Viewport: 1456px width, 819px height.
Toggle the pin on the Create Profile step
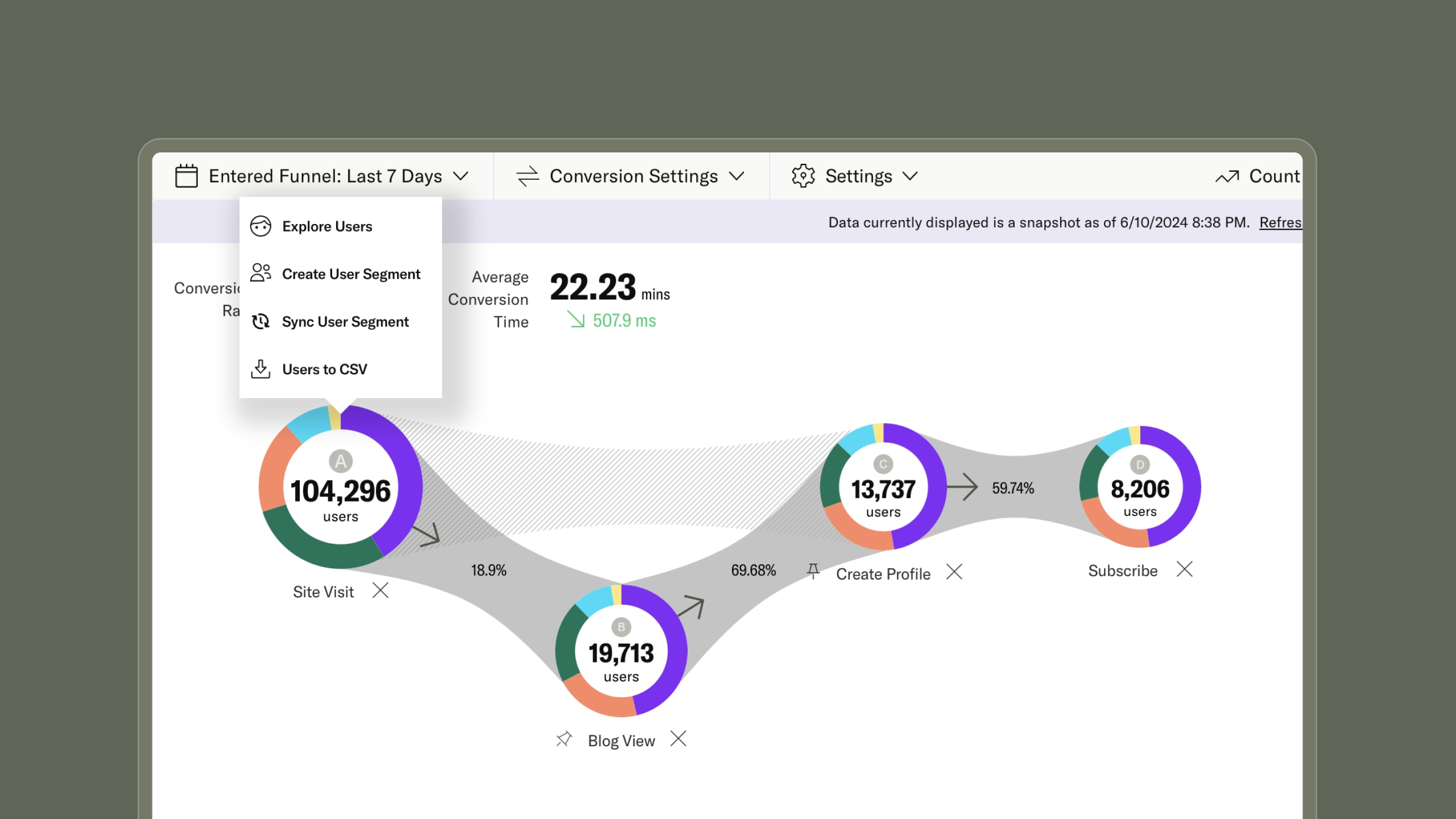point(814,572)
